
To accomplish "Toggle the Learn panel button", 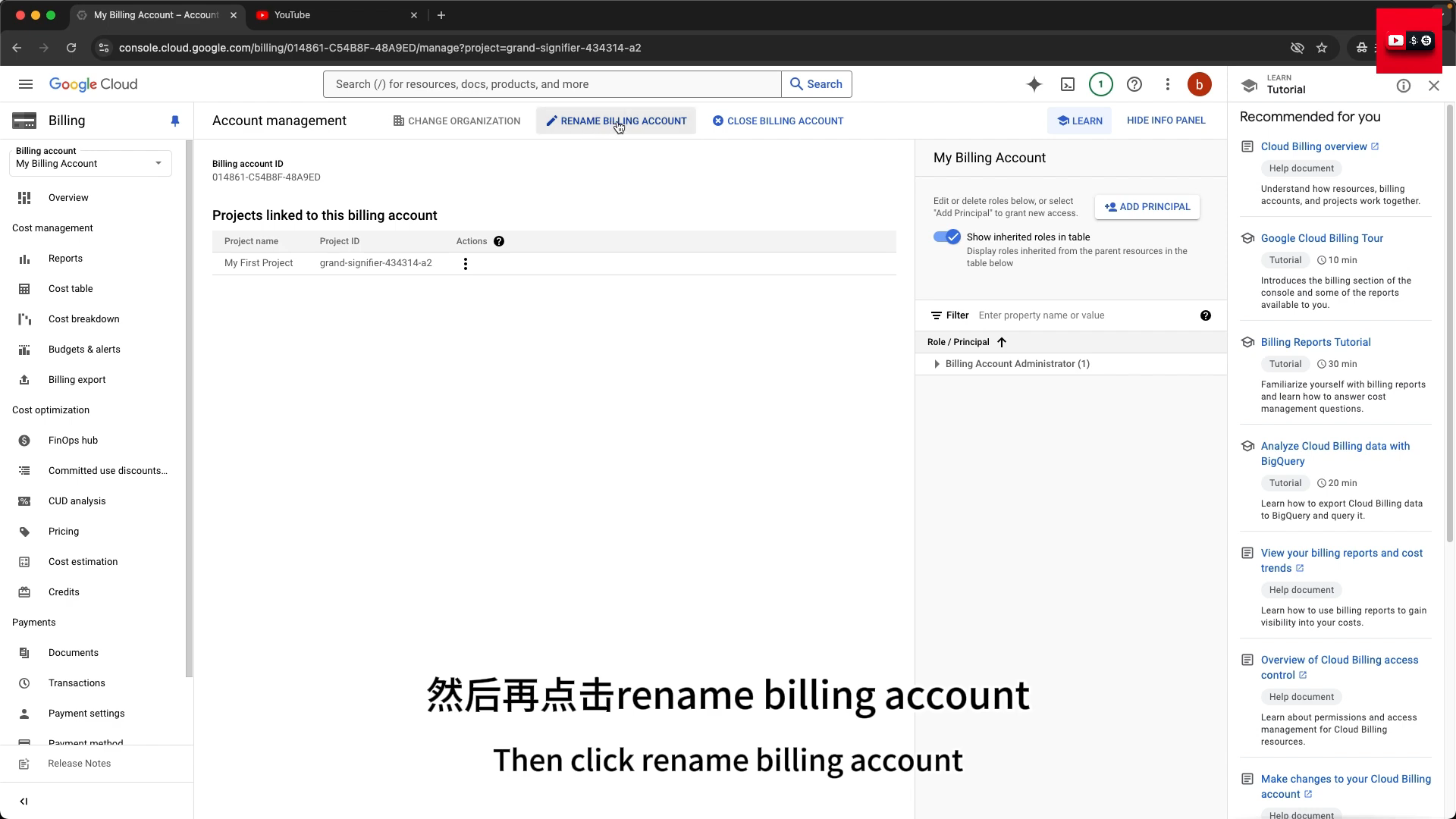I will 1079,121.
